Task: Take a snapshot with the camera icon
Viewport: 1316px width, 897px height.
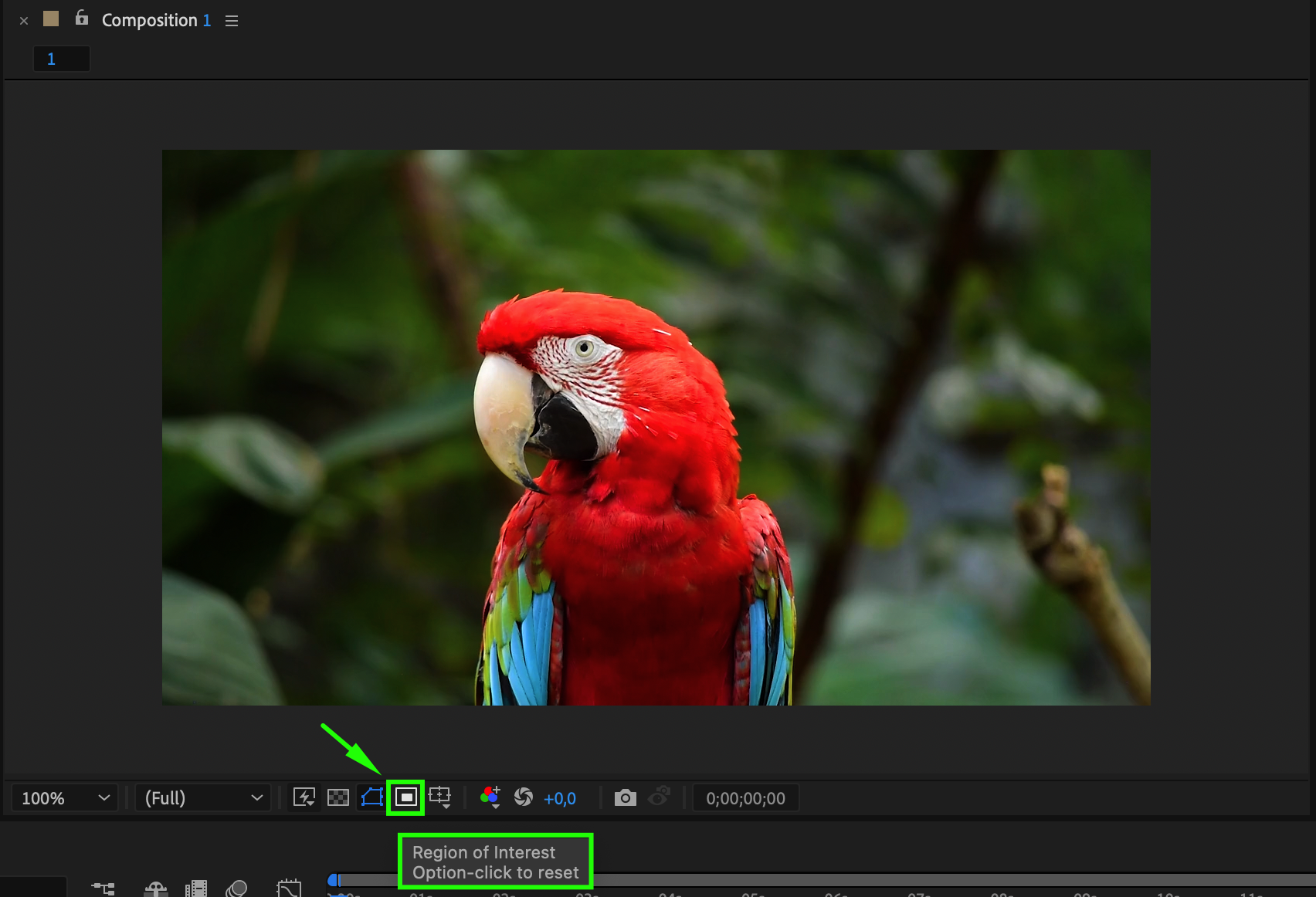Action: [x=625, y=797]
